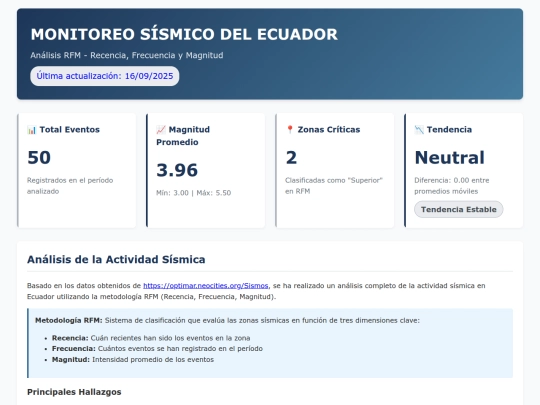Click the Última actualización: 16/09/2025 badge
540x405 pixels.
click(105, 76)
